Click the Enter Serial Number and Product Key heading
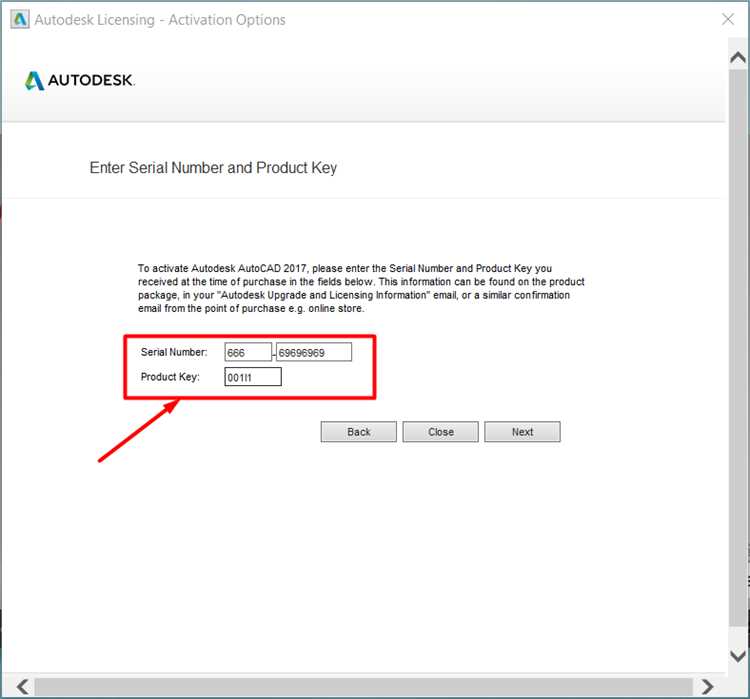 pyautogui.click(x=213, y=168)
